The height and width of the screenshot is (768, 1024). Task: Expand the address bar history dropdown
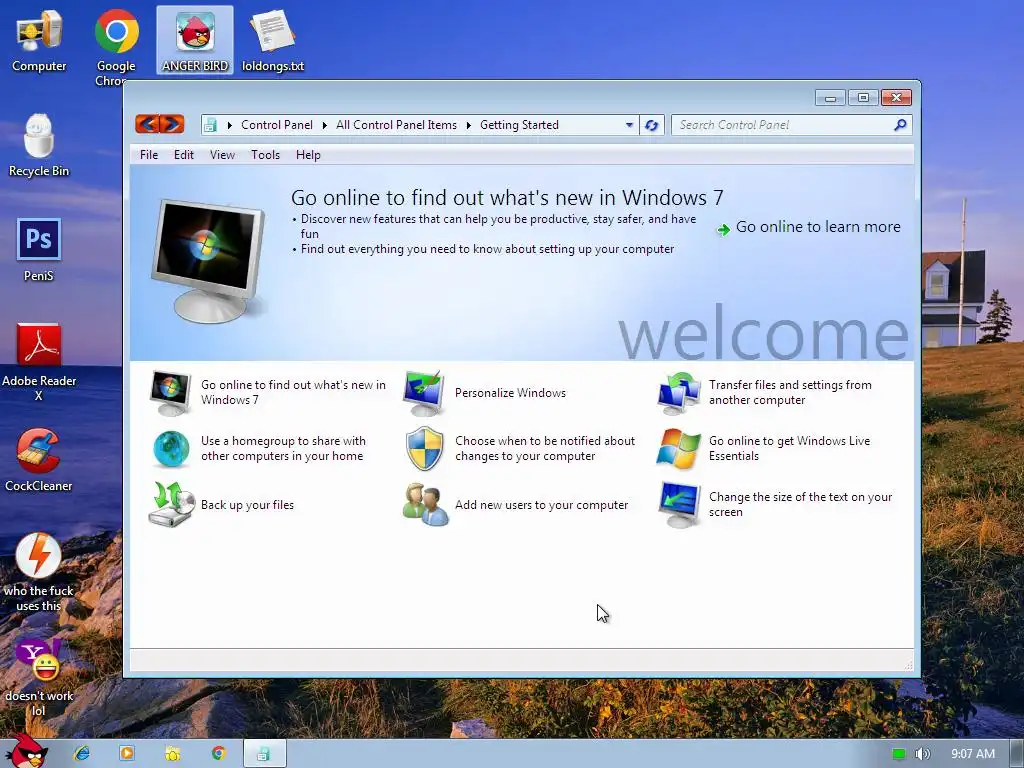point(629,125)
